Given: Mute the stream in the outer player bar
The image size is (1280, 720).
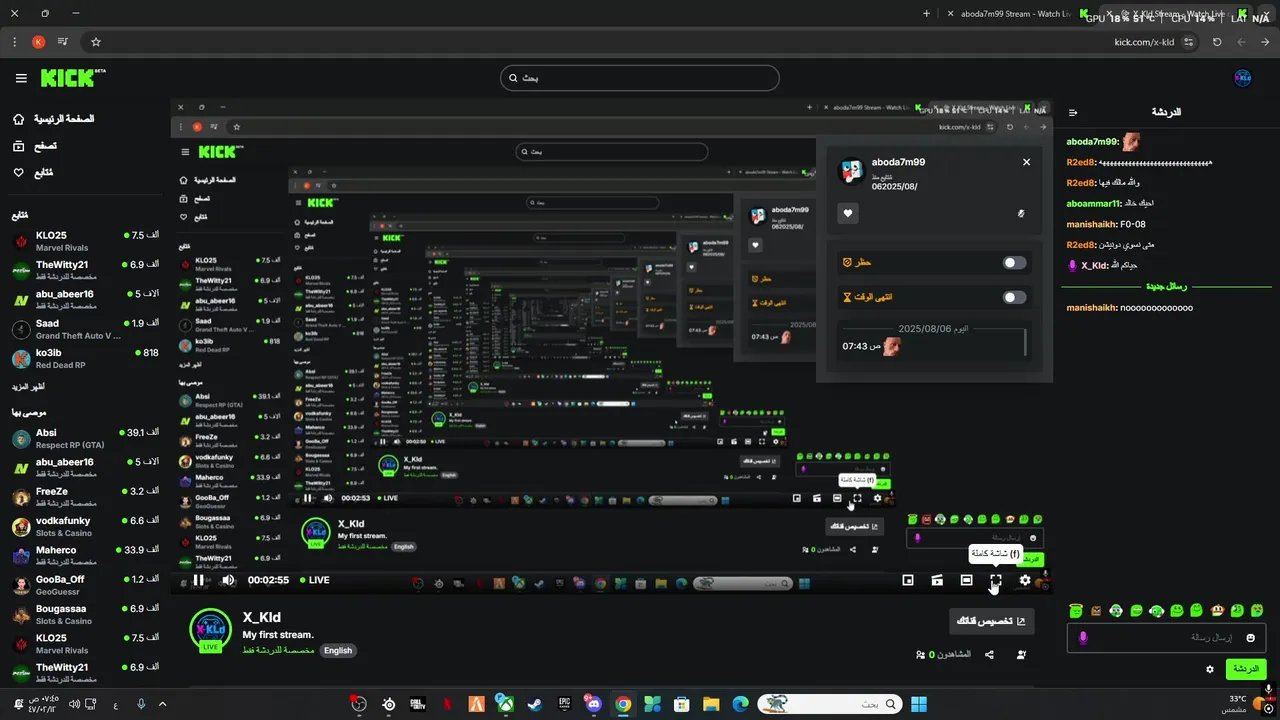Looking at the screenshot, I should (x=227, y=580).
